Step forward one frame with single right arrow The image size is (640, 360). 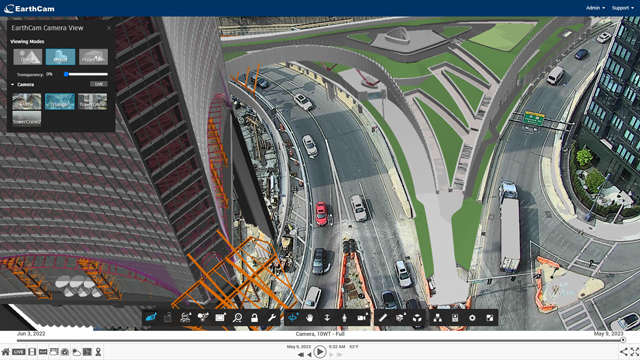click(331, 355)
